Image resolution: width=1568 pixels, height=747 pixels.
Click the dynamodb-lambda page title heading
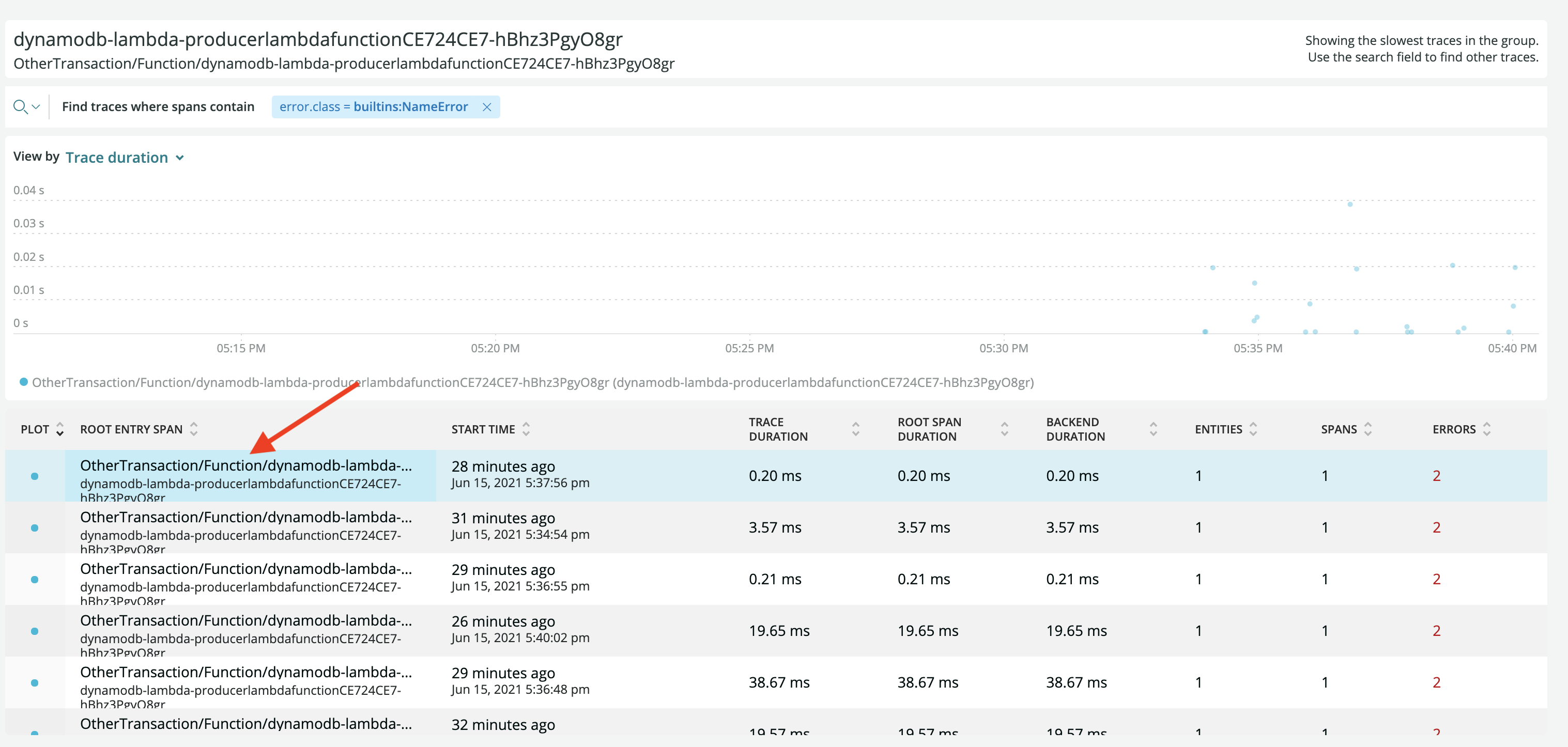coord(318,40)
